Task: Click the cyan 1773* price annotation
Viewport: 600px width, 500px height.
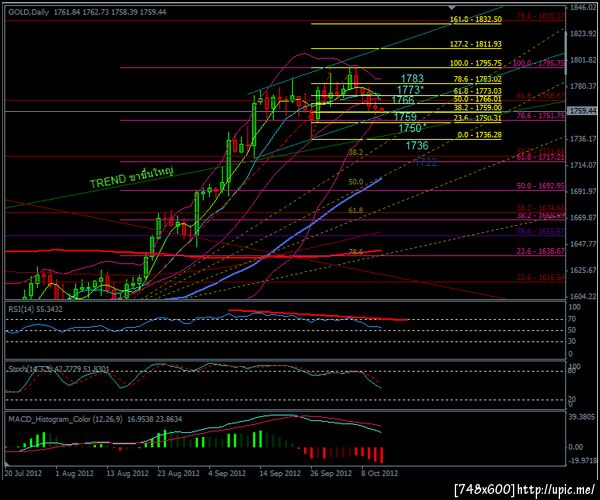Action: tap(411, 90)
